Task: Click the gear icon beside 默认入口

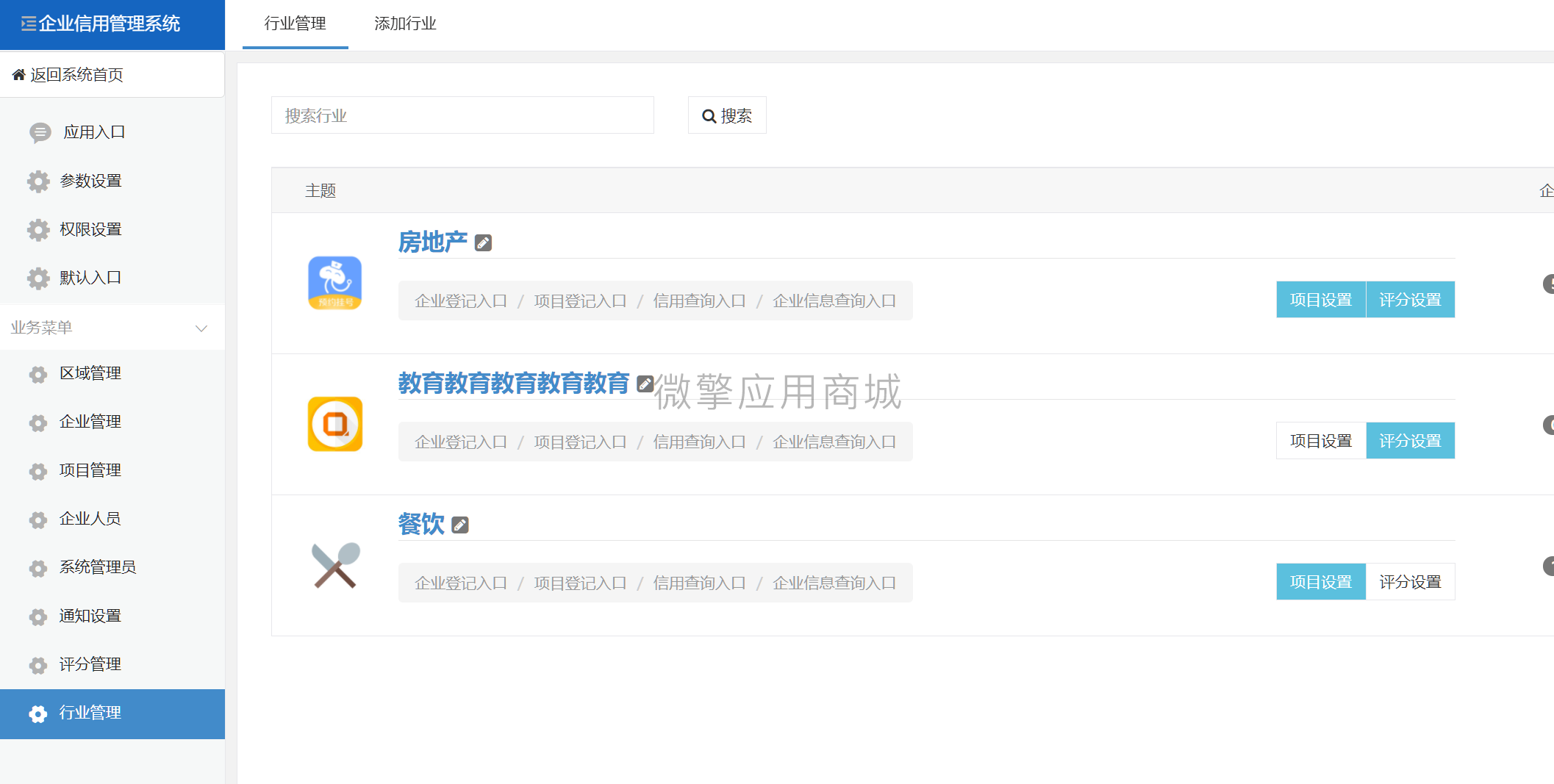Action: click(x=38, y=278)
